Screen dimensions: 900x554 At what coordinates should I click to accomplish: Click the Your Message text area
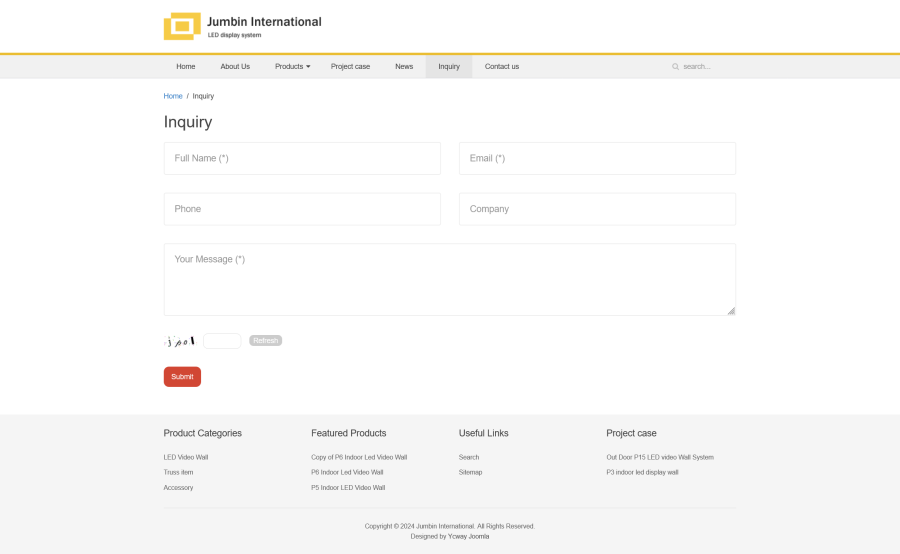pos(449,279)
